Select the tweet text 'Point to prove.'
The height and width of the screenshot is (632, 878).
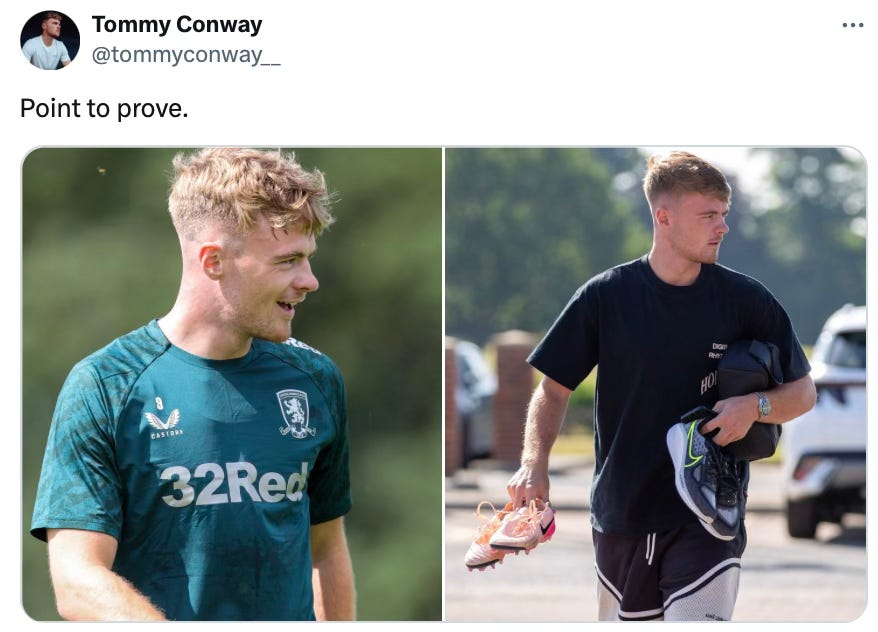pyautogui.click(x=104, y=108)
